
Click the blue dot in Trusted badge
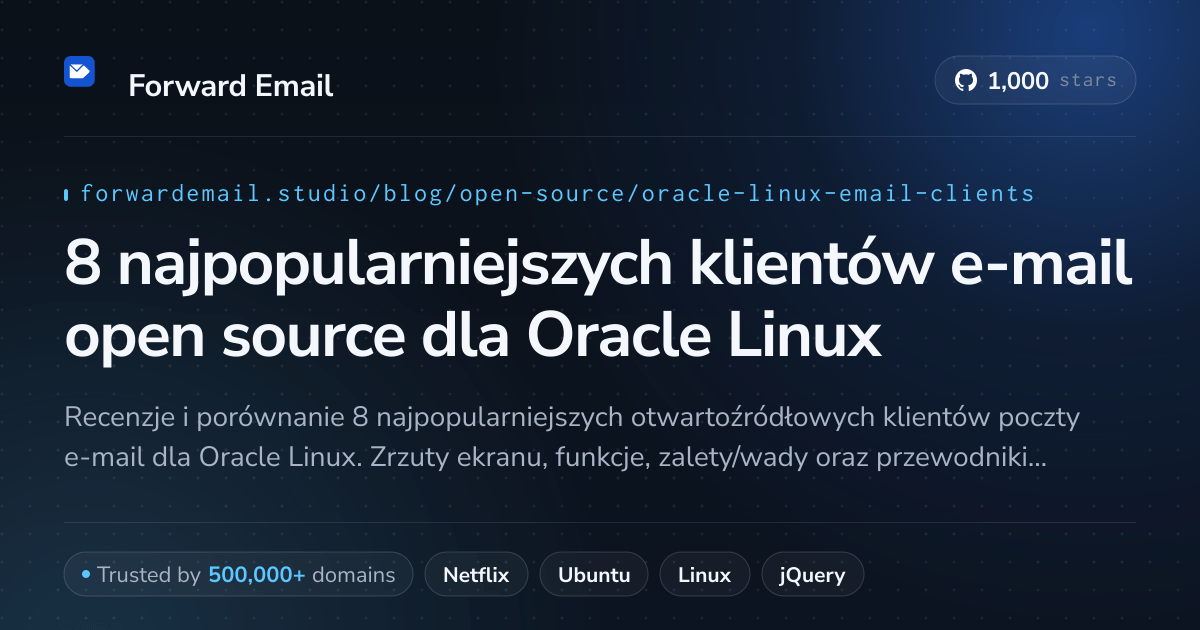click(86, 575)
